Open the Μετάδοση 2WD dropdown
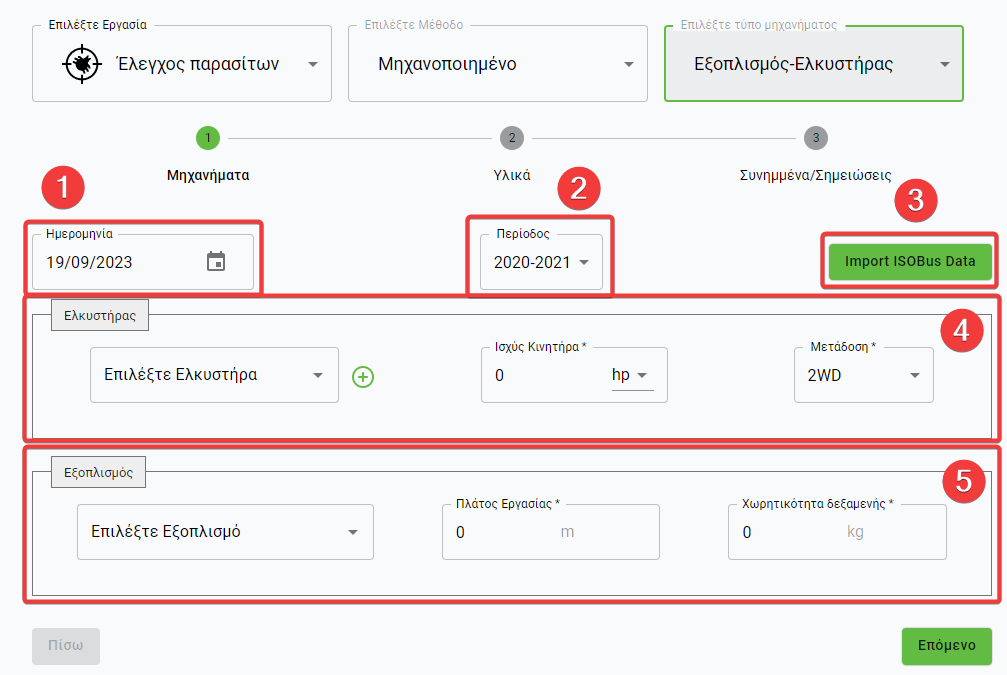Screen dimensions: 1007x675 [863, 375]
